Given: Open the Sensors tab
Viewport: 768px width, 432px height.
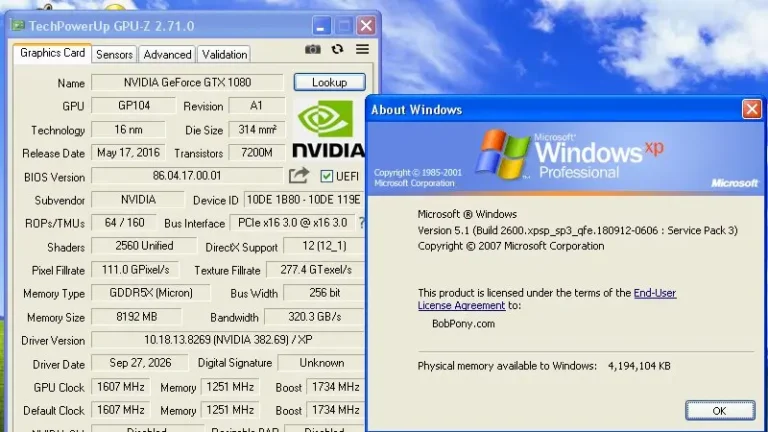Looking at the screenshot, I should pyautogui.click(x=114, y=54).
